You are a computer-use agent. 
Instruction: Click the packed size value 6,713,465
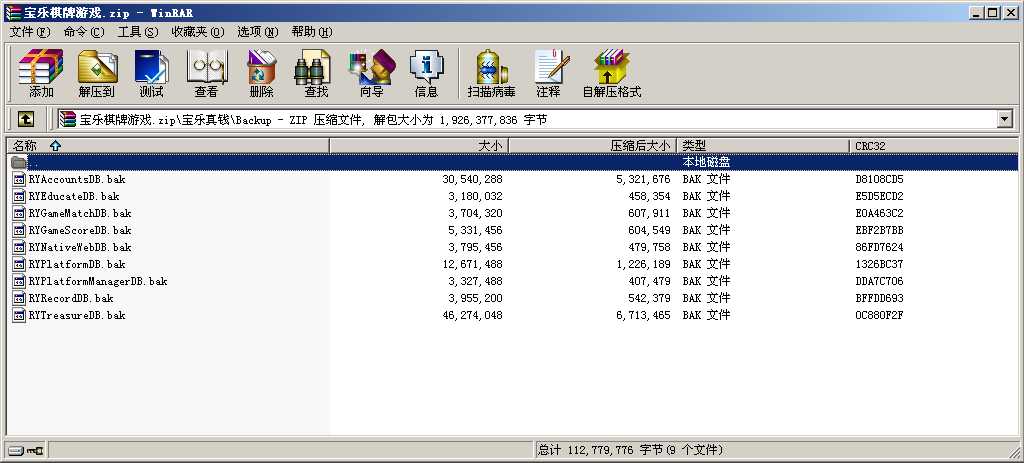point(643,315)
